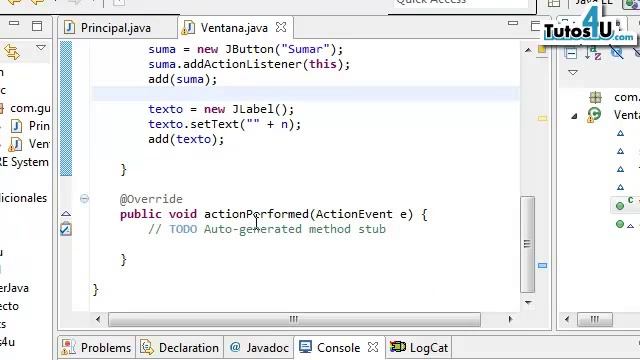Open the Javadoc tab

(260, 348)
